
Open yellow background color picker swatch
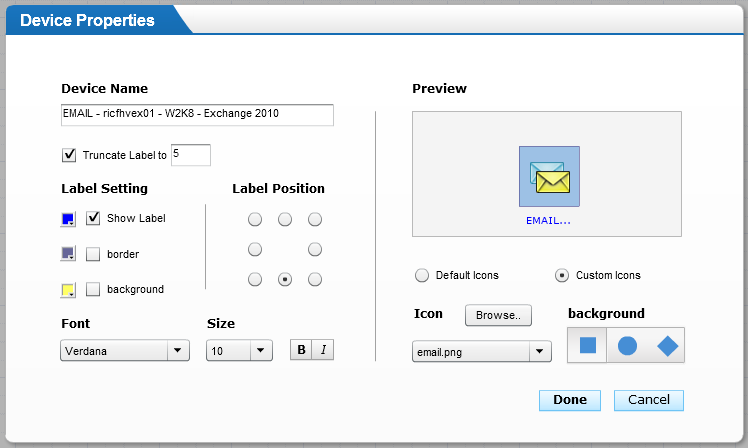coord(68,290)
